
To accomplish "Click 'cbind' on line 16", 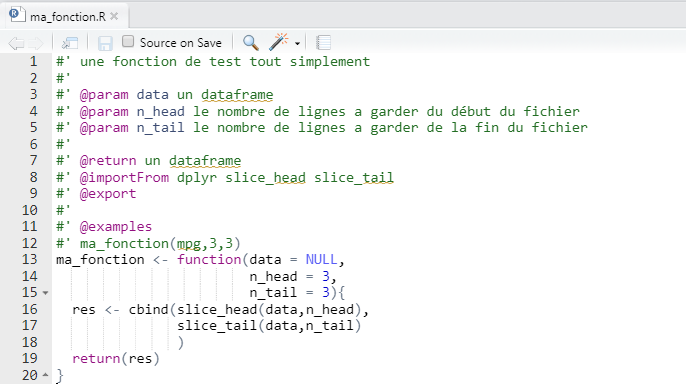I will pos(148,310).
